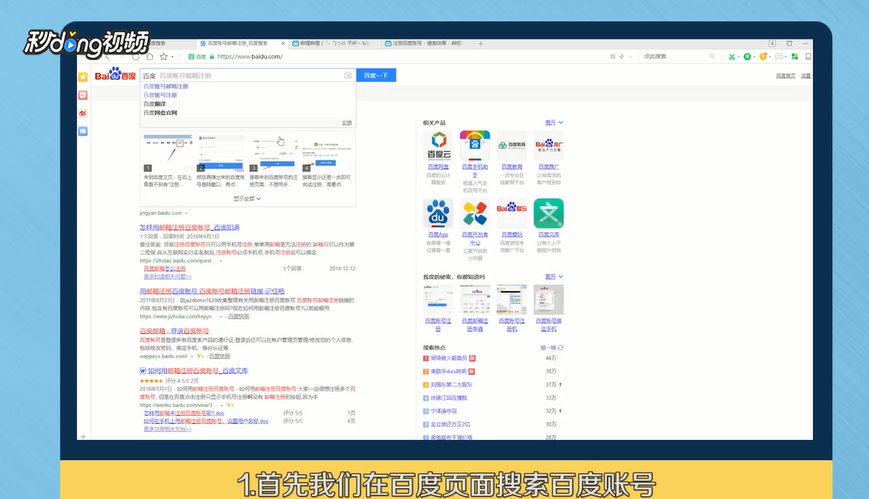Click the 百度手机助手 product icon
Image resolution: width=869 pixels, height=499 pixels.
click(475, 145)
